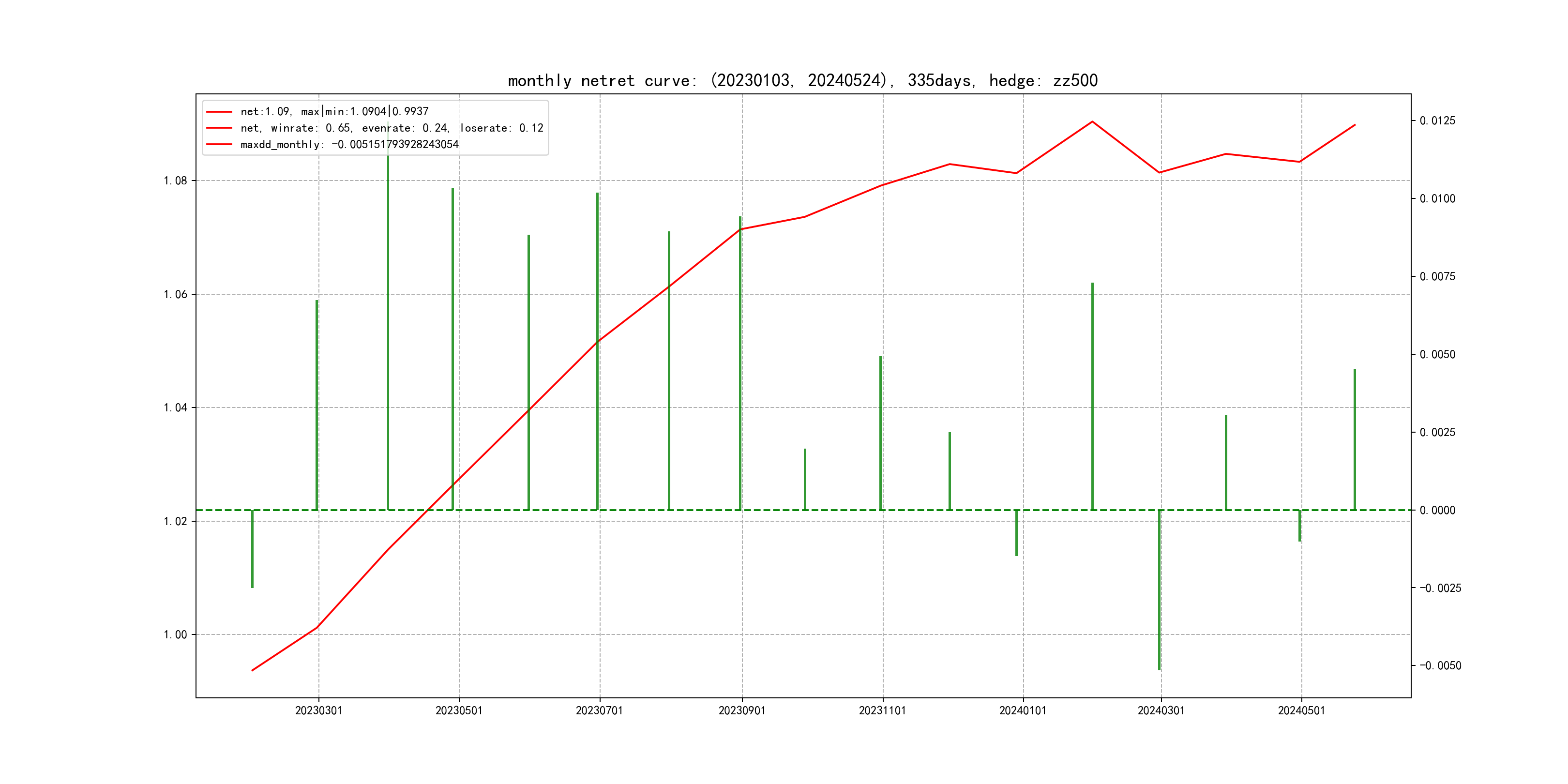
Task: Click the 20231101 x-axis tick label
Action: 882,711
